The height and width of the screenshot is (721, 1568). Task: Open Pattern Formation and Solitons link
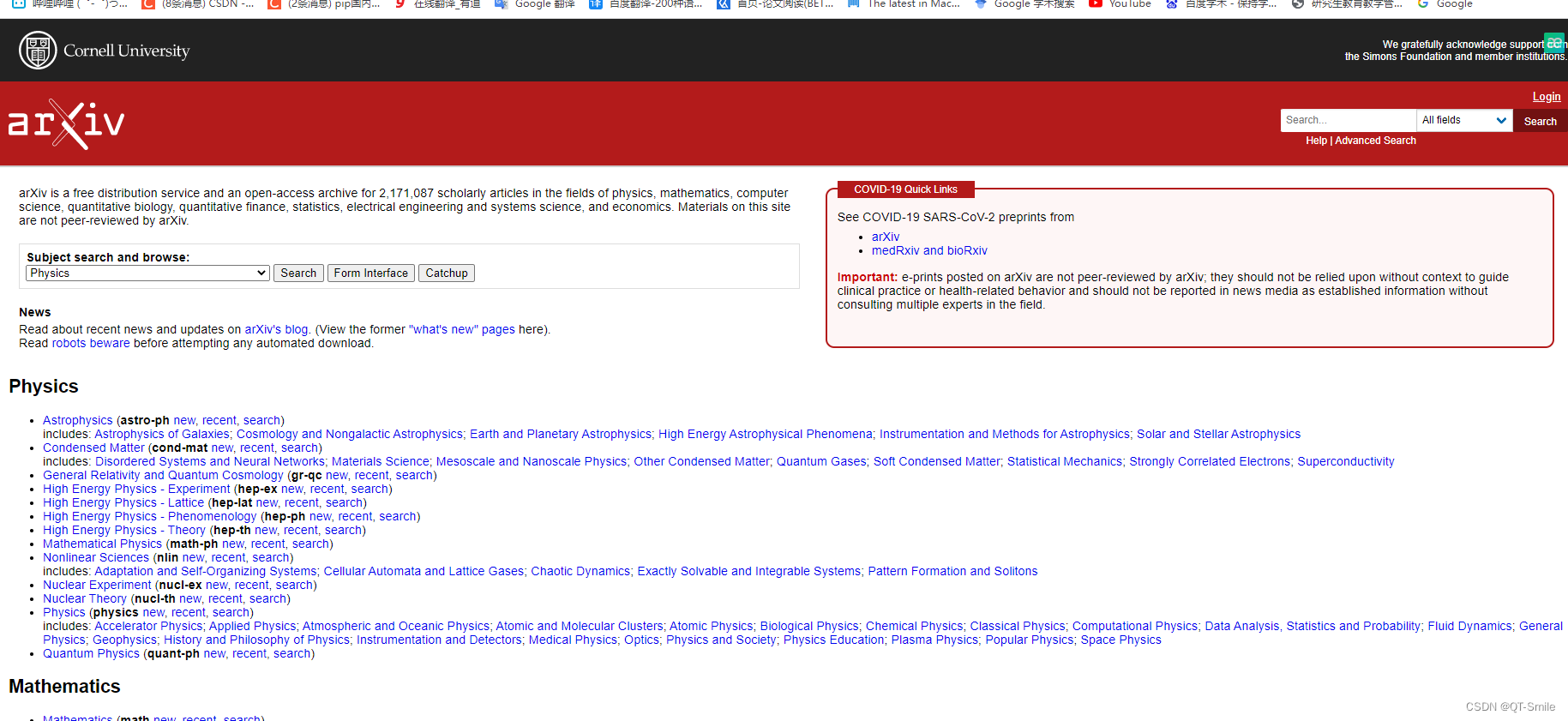pyautogui.click(x=952, y=571)
